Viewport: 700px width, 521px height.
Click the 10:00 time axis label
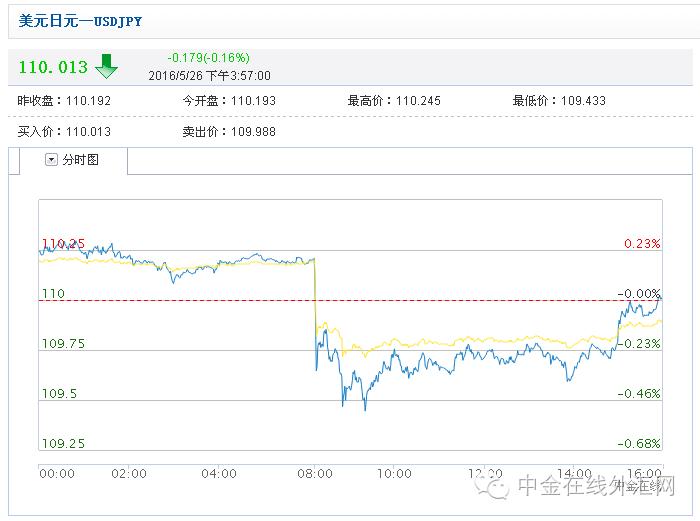(394, 474)
